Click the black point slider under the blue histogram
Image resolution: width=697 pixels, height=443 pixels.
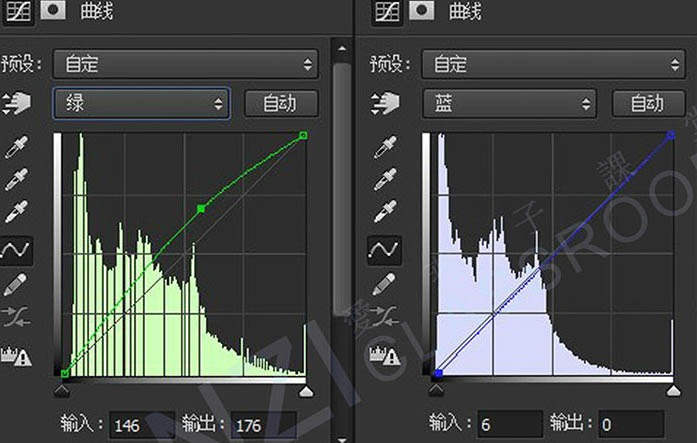click(x=436, y=390)
